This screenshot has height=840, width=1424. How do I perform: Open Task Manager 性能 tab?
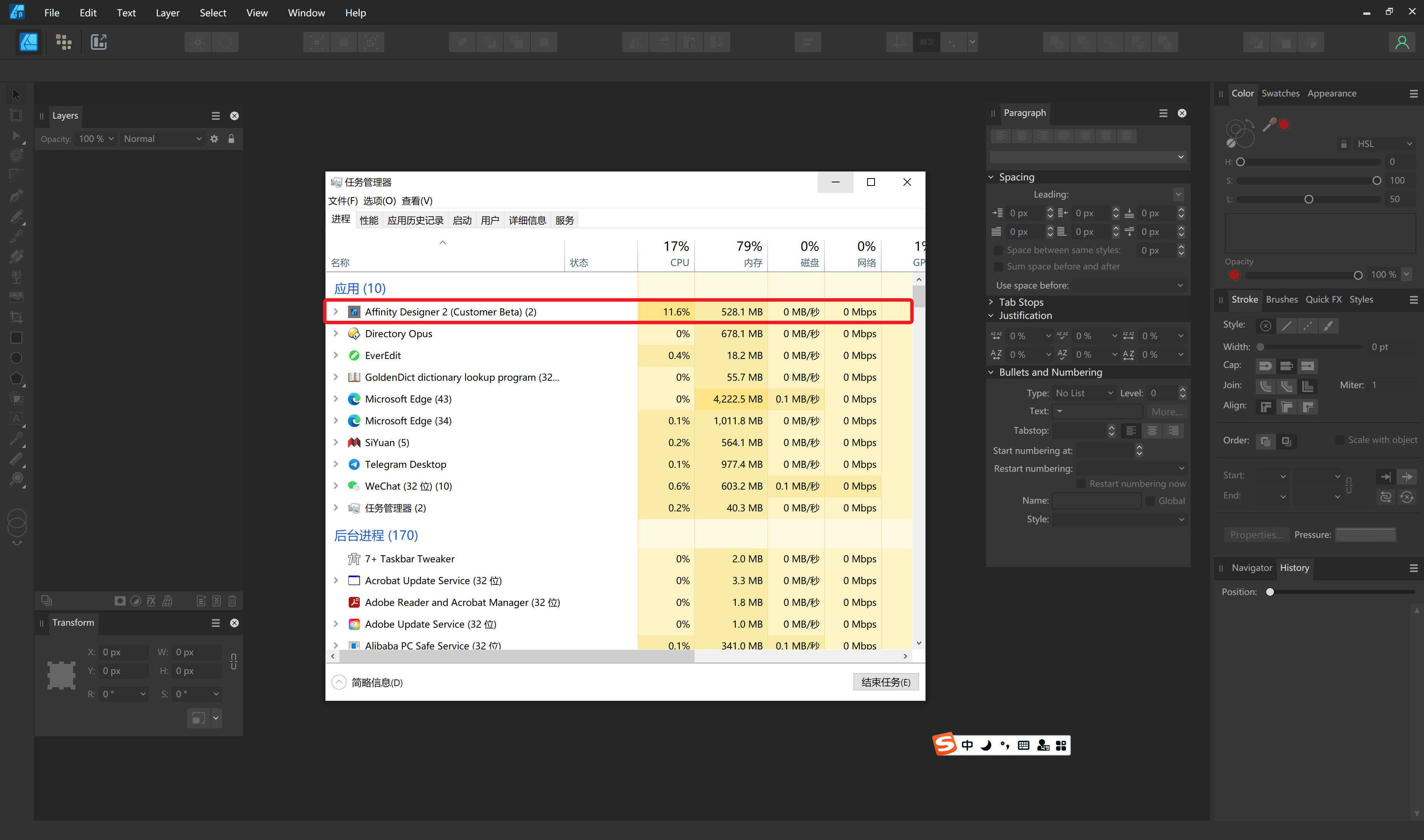369,220
